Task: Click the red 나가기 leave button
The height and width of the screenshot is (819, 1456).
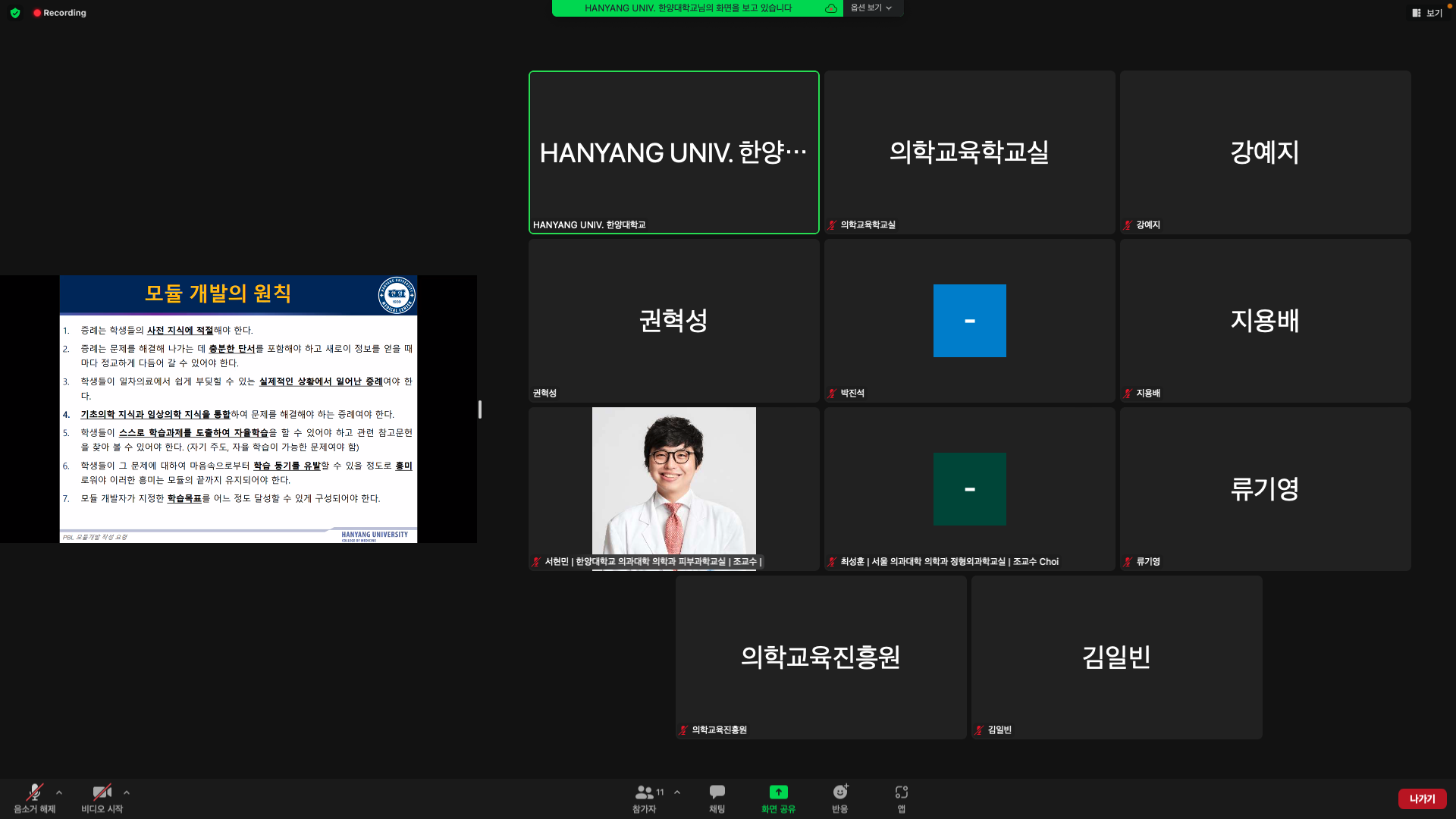Action: tap(1422, 799)
